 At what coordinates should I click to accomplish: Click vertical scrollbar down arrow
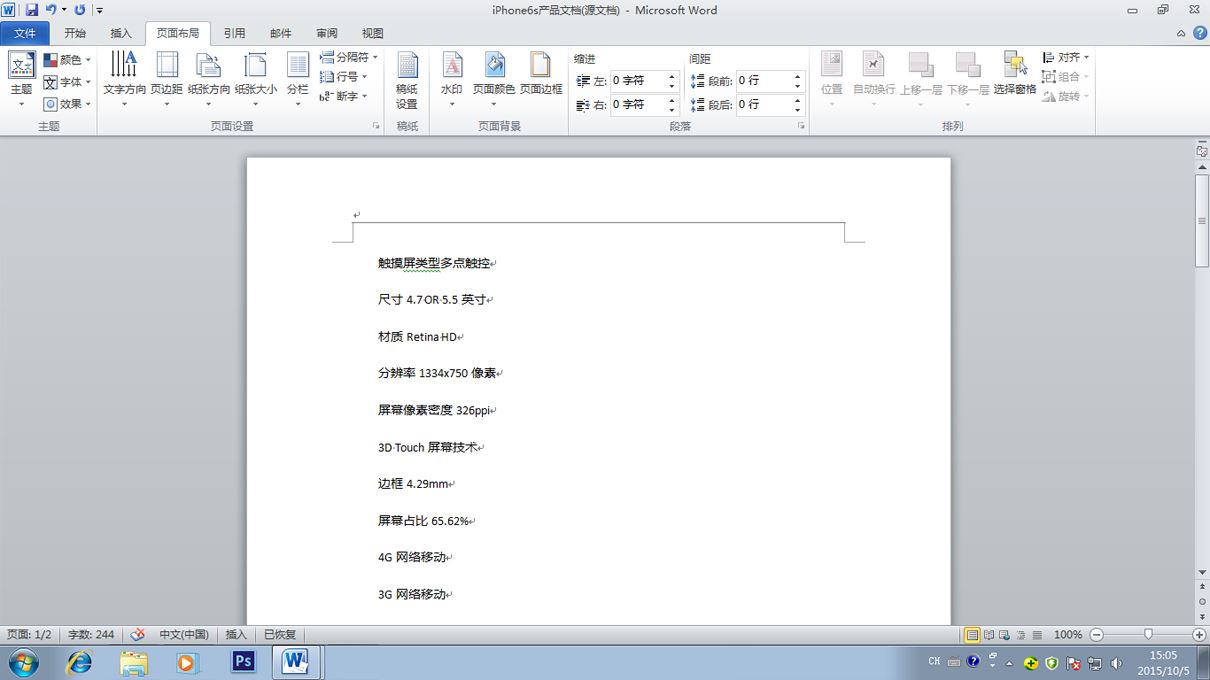[1202, 573]
